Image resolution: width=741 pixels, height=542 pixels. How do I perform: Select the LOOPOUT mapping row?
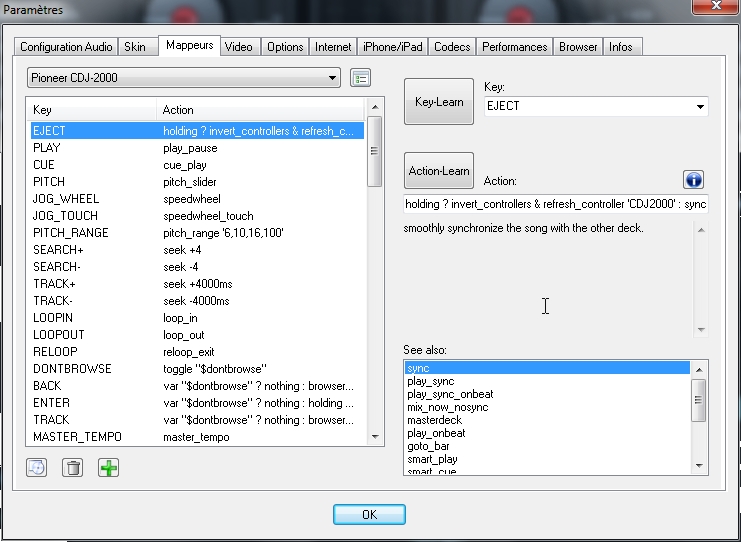197,335
